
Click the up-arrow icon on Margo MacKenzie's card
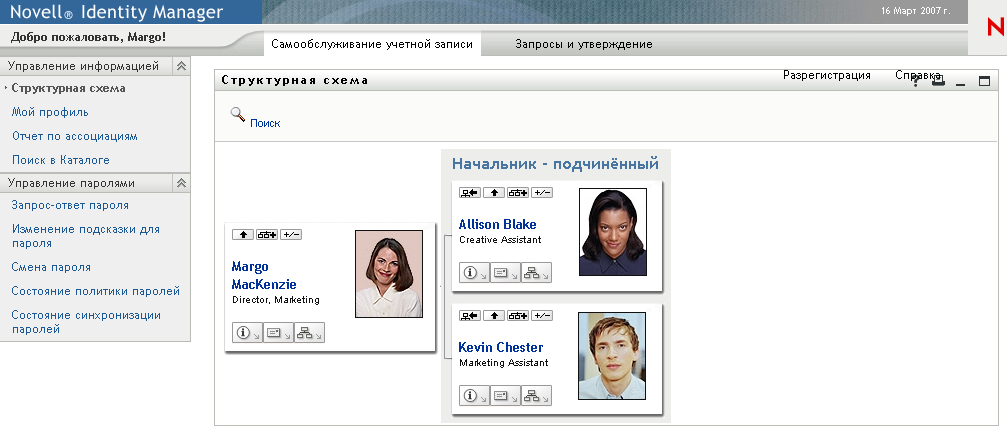pos(242,234)
